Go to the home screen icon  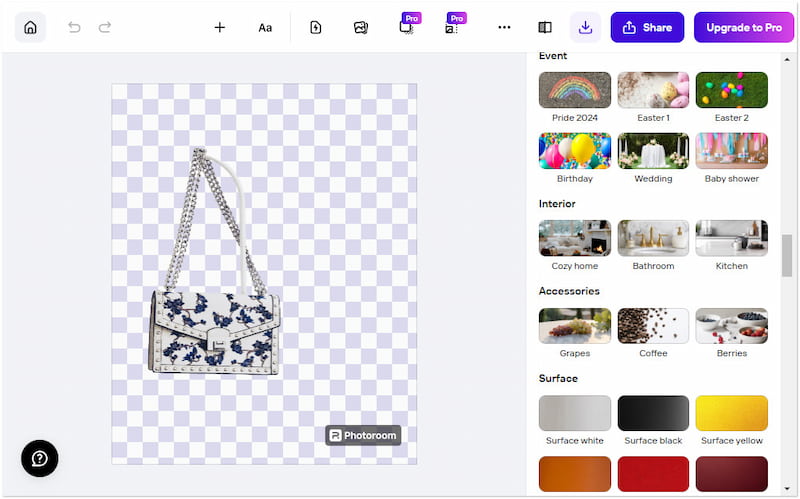tap(30, 27)
